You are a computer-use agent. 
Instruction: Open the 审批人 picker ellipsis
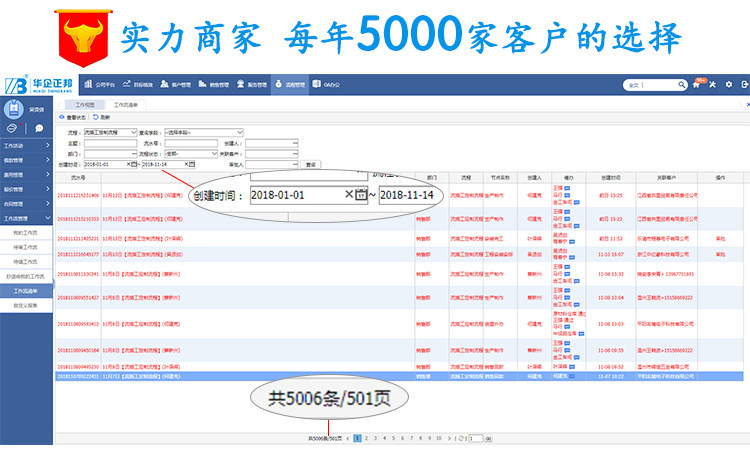(x=295, y=165)
